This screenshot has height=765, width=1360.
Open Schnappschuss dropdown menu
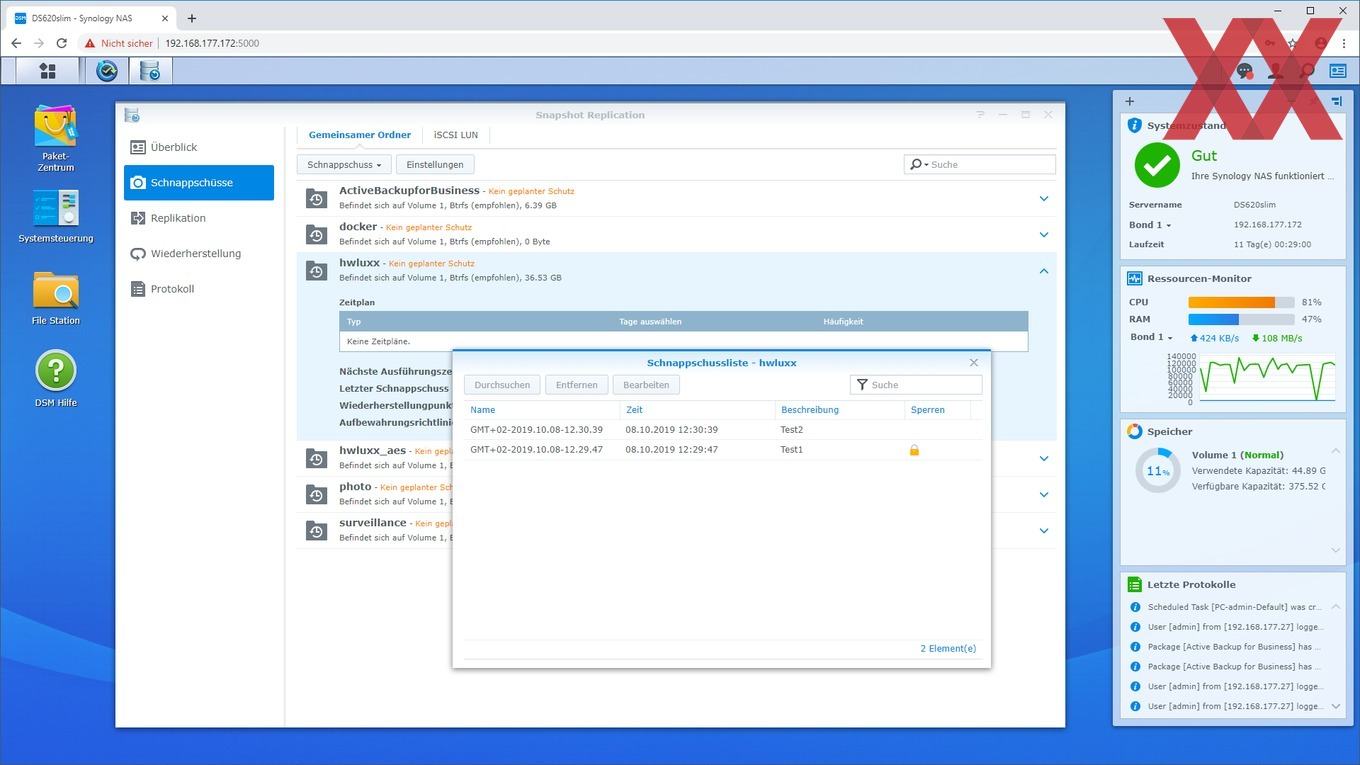click(344, 164)
